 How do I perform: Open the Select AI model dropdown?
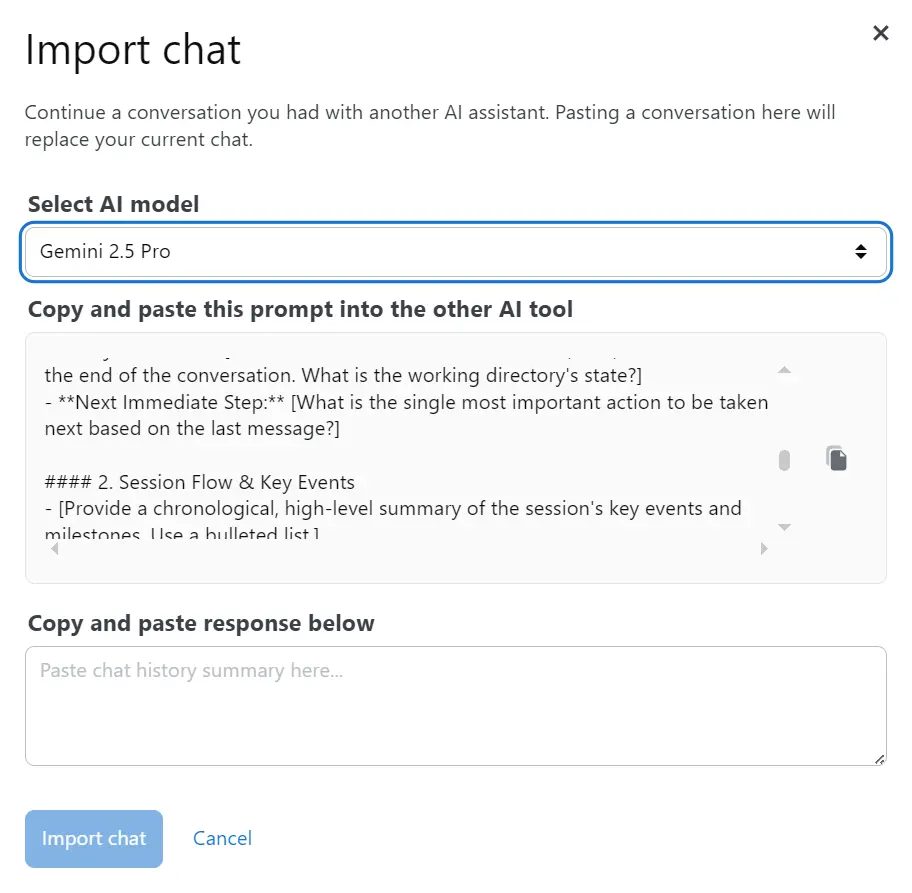click(456, 252)
